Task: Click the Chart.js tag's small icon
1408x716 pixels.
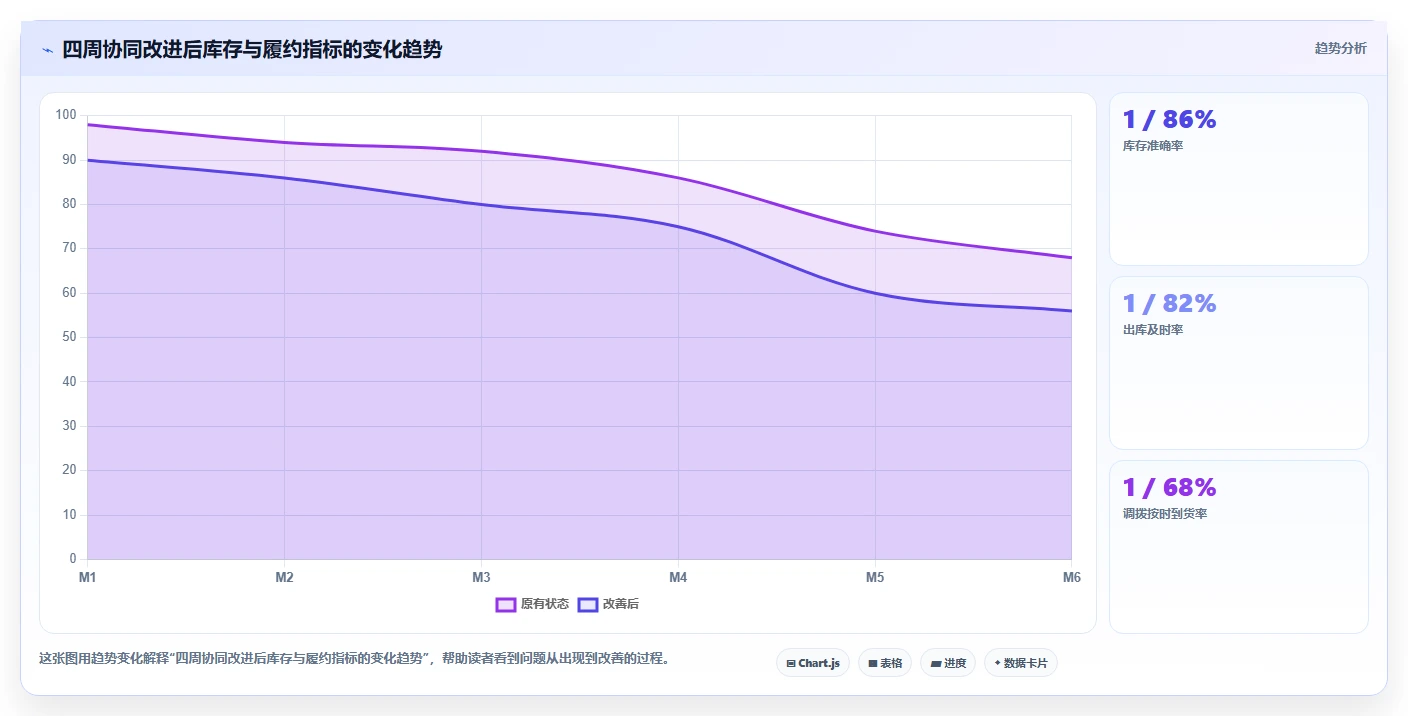Action: [791, 663]
